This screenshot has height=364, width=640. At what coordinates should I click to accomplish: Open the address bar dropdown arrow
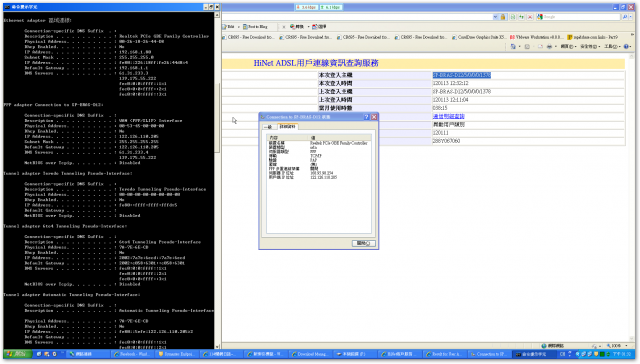496,17
